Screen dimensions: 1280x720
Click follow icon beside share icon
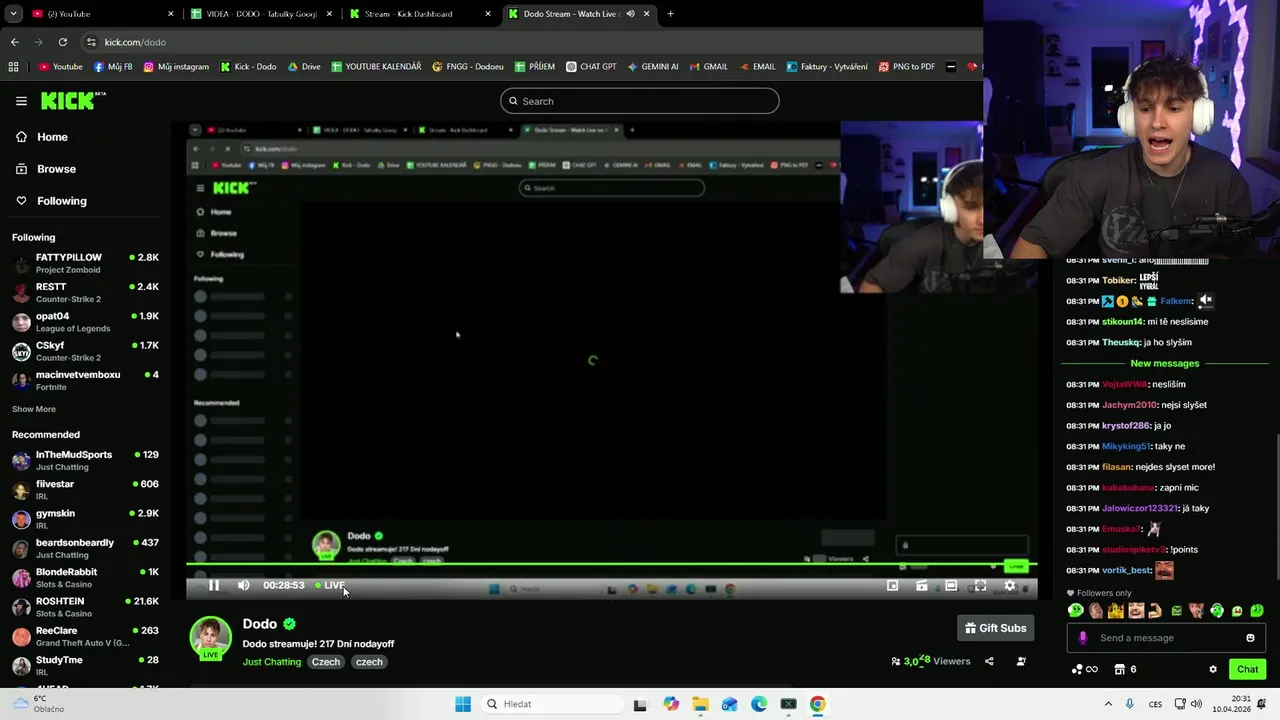click(1021, 661)
